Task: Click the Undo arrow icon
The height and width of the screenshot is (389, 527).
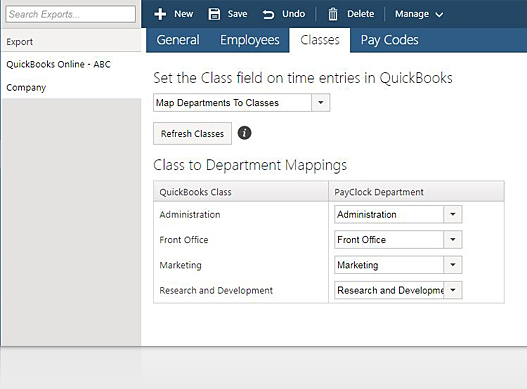Action: tap(268, 14)
